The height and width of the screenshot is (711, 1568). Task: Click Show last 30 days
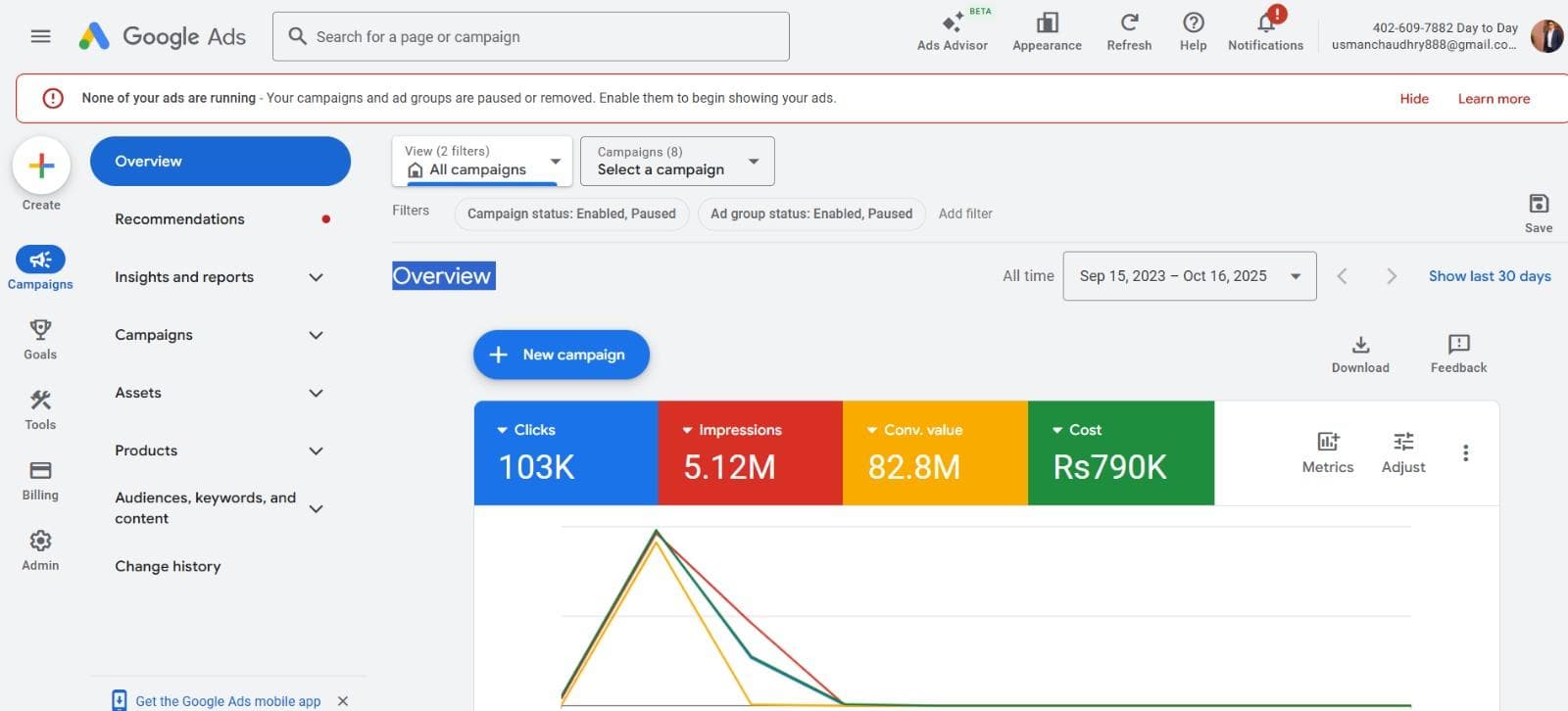[1490, 276]
